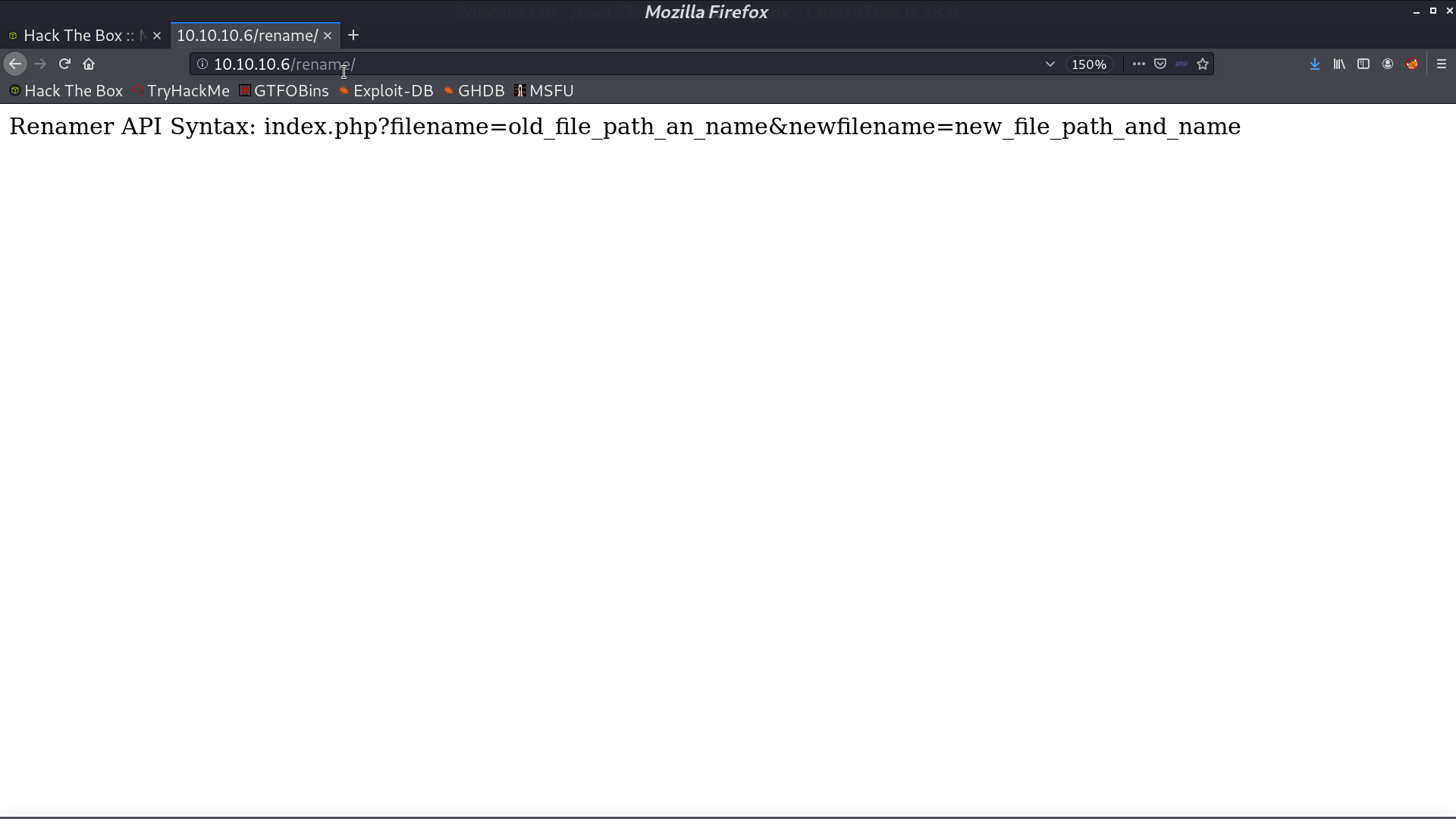This screenshot has height=819, width=1456.
Task: Open the Firefox hamburger menu
Action: click(x=1442, y=64)
